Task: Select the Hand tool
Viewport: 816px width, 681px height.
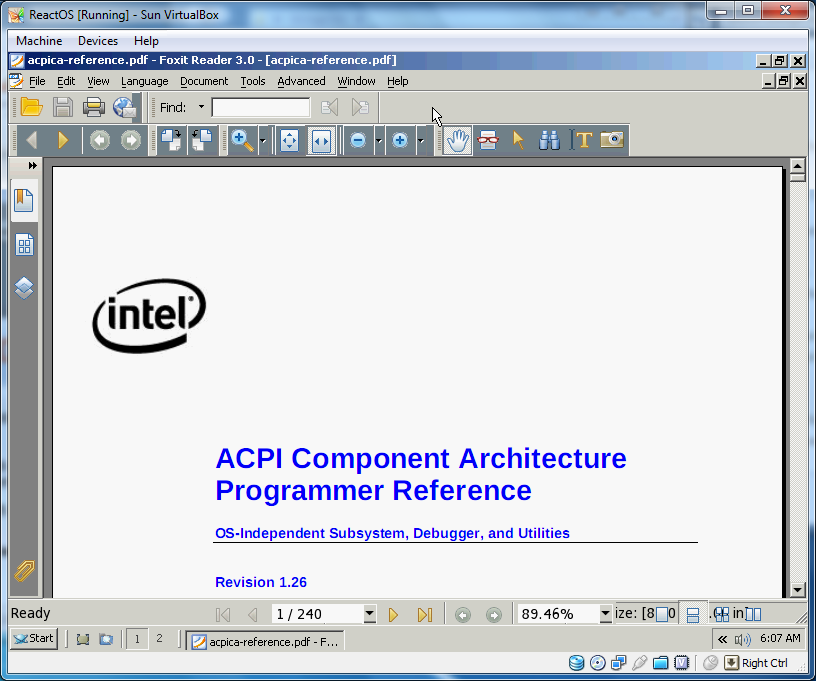Action: click(x=457, y=141)
